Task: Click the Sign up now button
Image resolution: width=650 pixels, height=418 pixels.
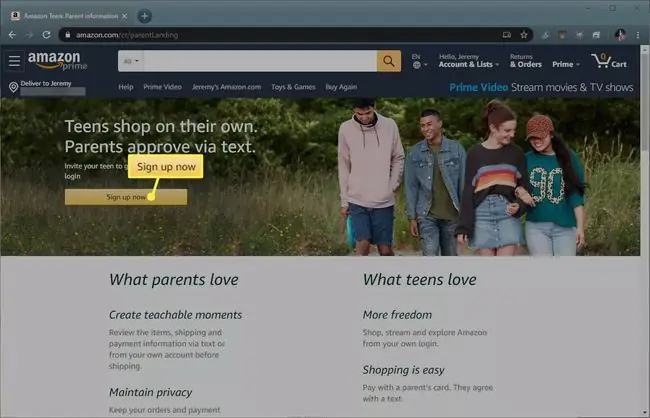Action: [x=126, y=197]
